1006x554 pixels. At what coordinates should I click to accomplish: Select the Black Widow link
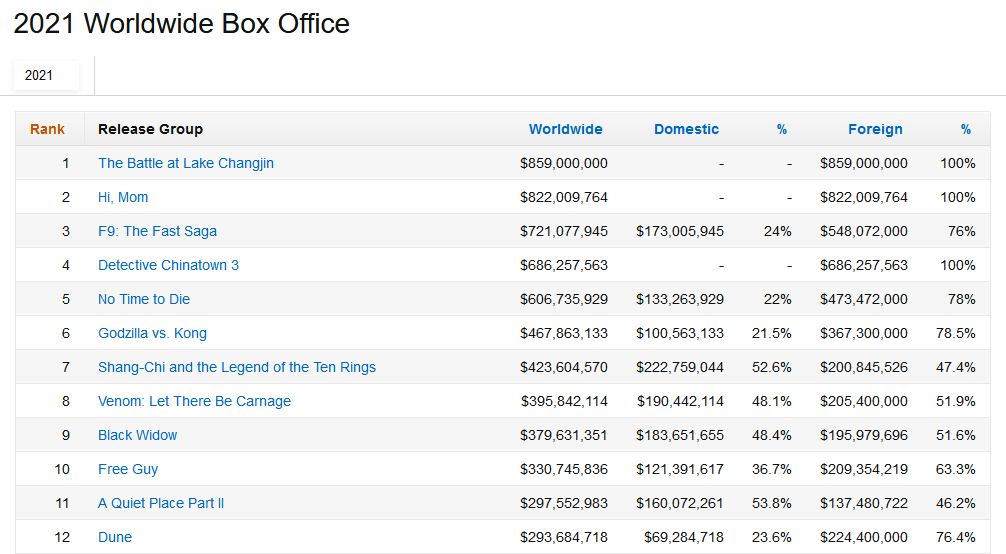[137, 435]
